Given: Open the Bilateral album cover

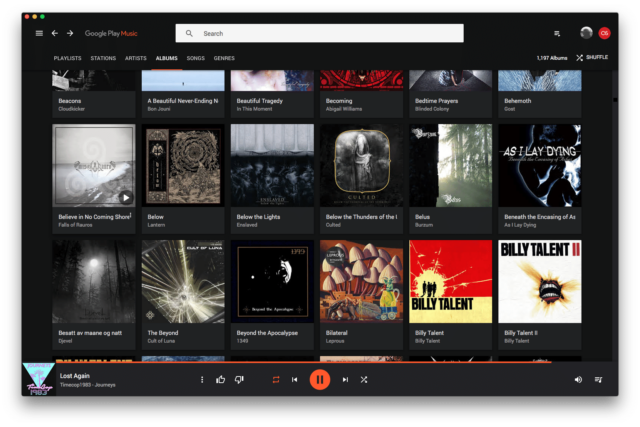Looking at the screenshot, I should 361,282.
